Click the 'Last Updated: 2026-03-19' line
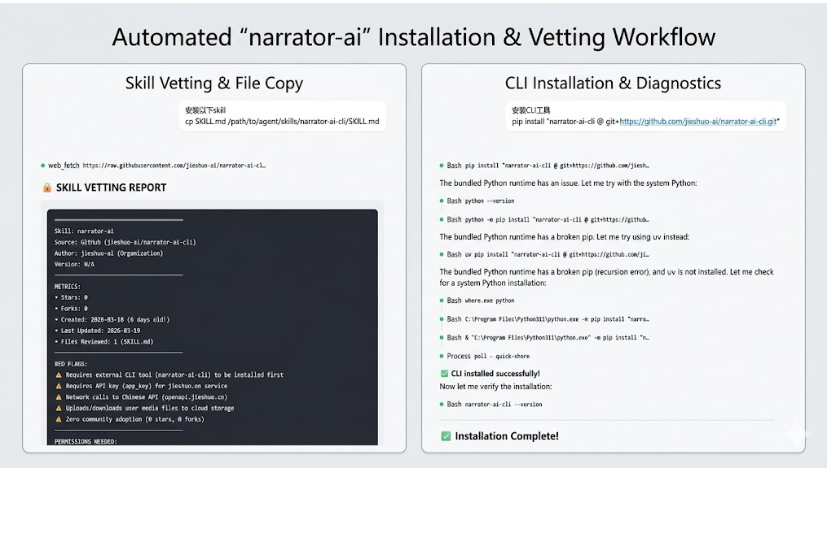This screenshot has height=551, width=827. pyautogui.click(x=98, y=331)
